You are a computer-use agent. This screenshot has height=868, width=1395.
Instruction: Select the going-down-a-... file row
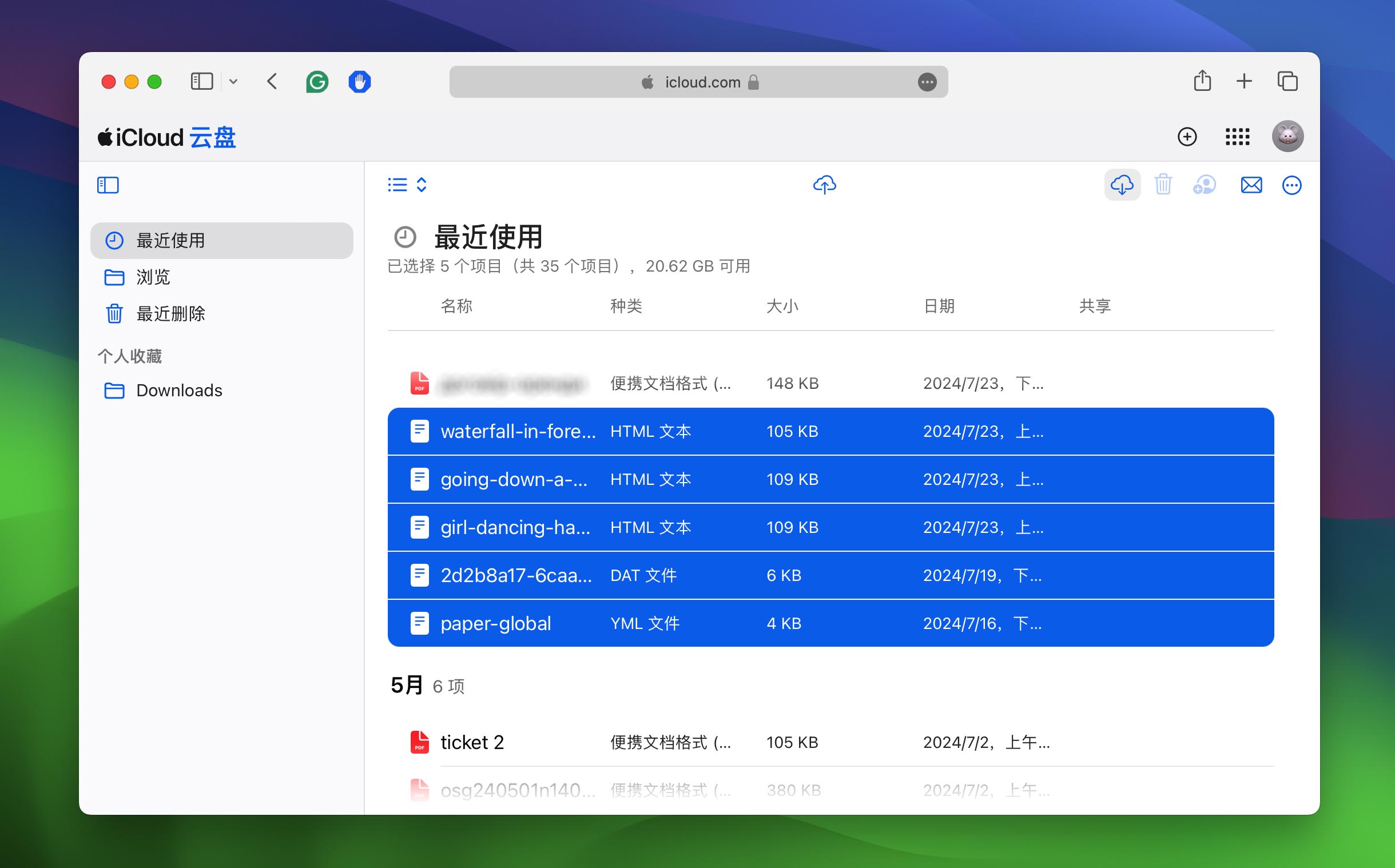(830, 479)
